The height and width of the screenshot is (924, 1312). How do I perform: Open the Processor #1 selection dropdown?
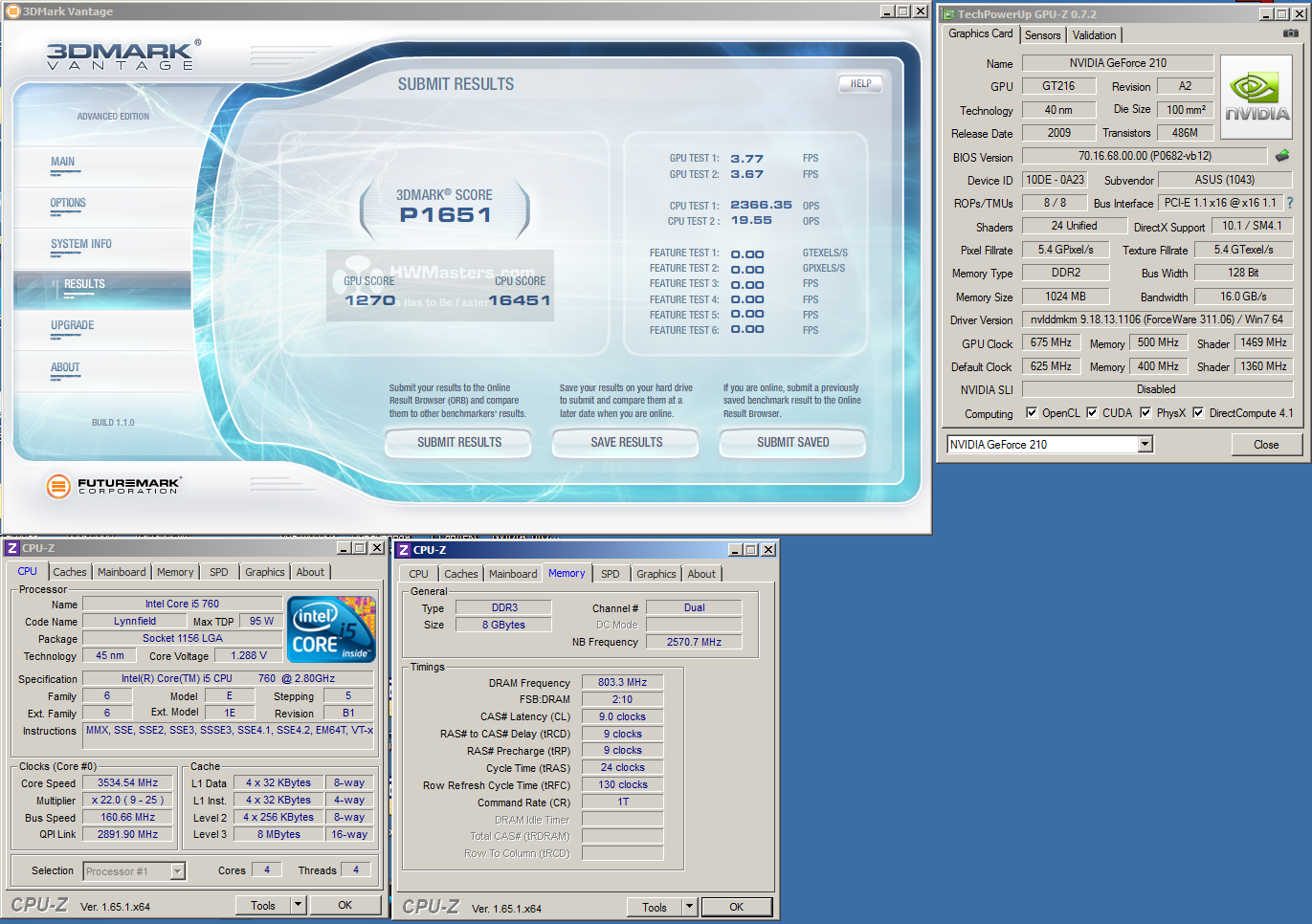(177, 870)
